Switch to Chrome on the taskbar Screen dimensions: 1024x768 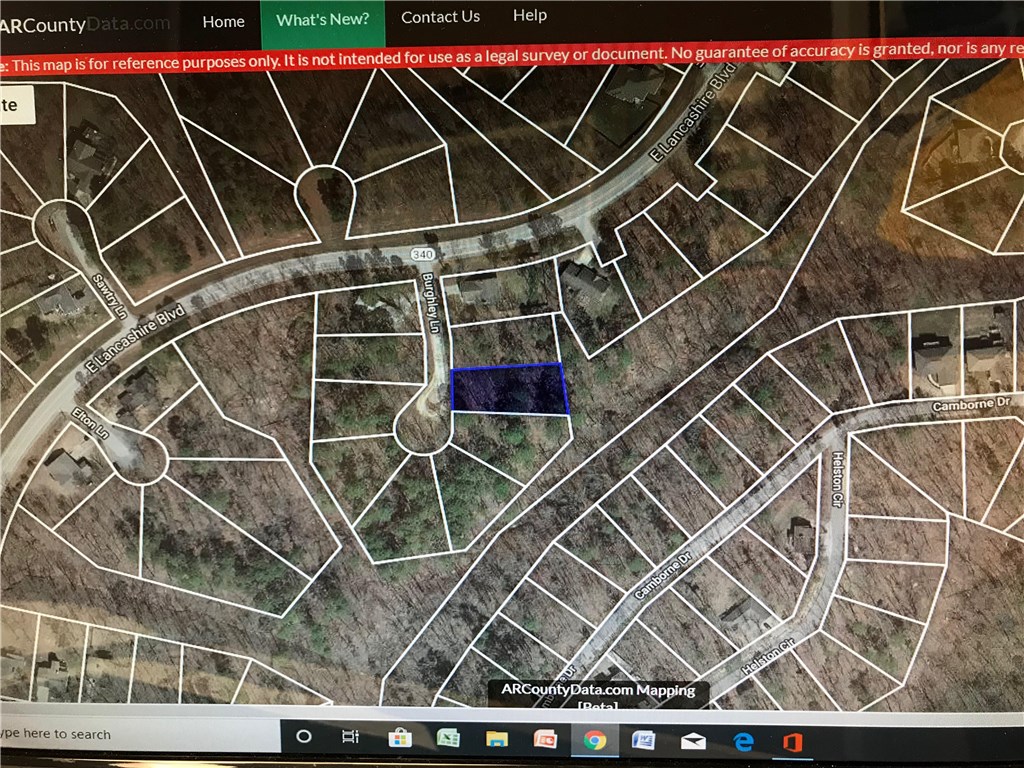594,741
